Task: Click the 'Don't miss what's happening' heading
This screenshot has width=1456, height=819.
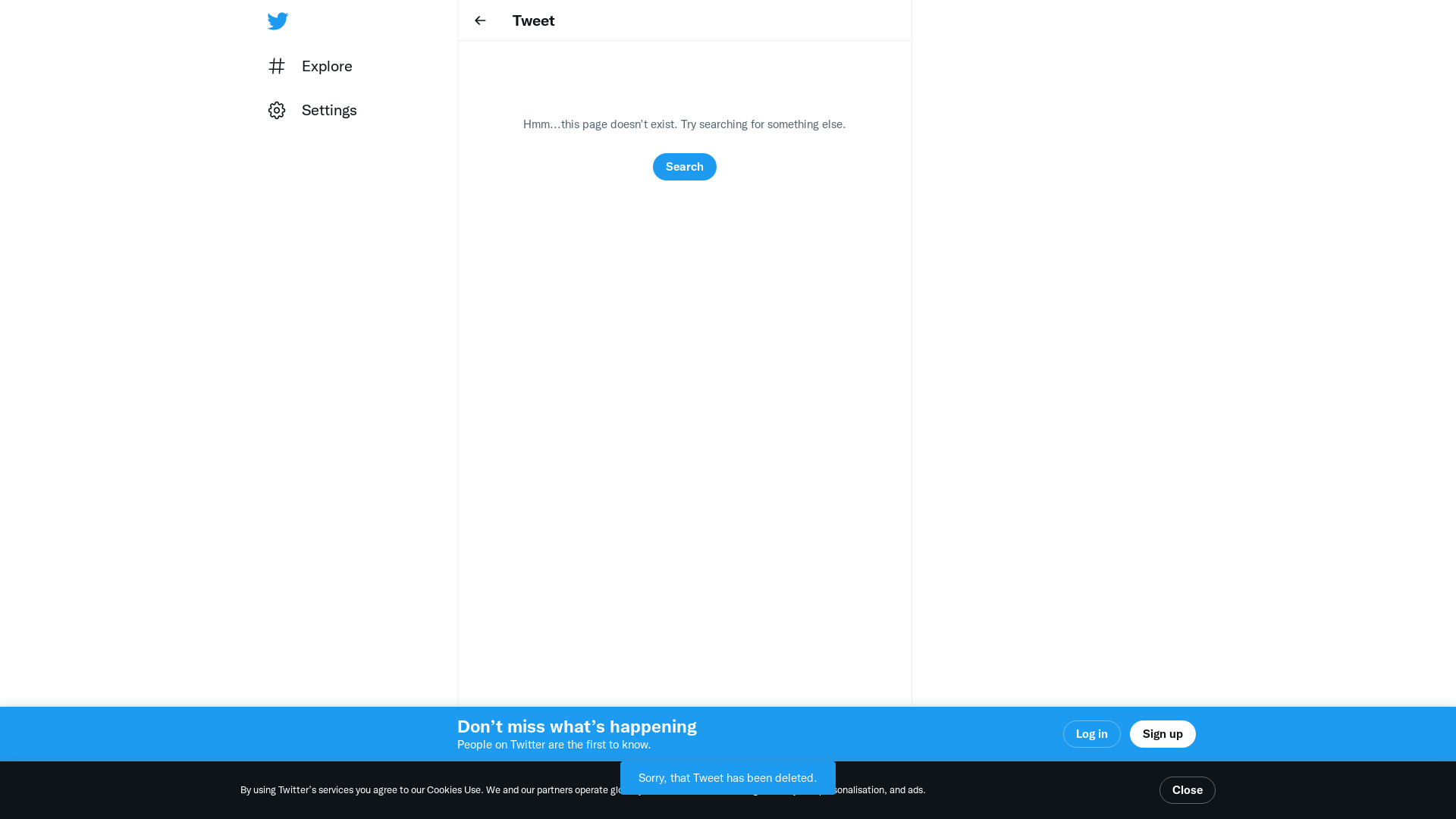Action: [x=576, y=726]
